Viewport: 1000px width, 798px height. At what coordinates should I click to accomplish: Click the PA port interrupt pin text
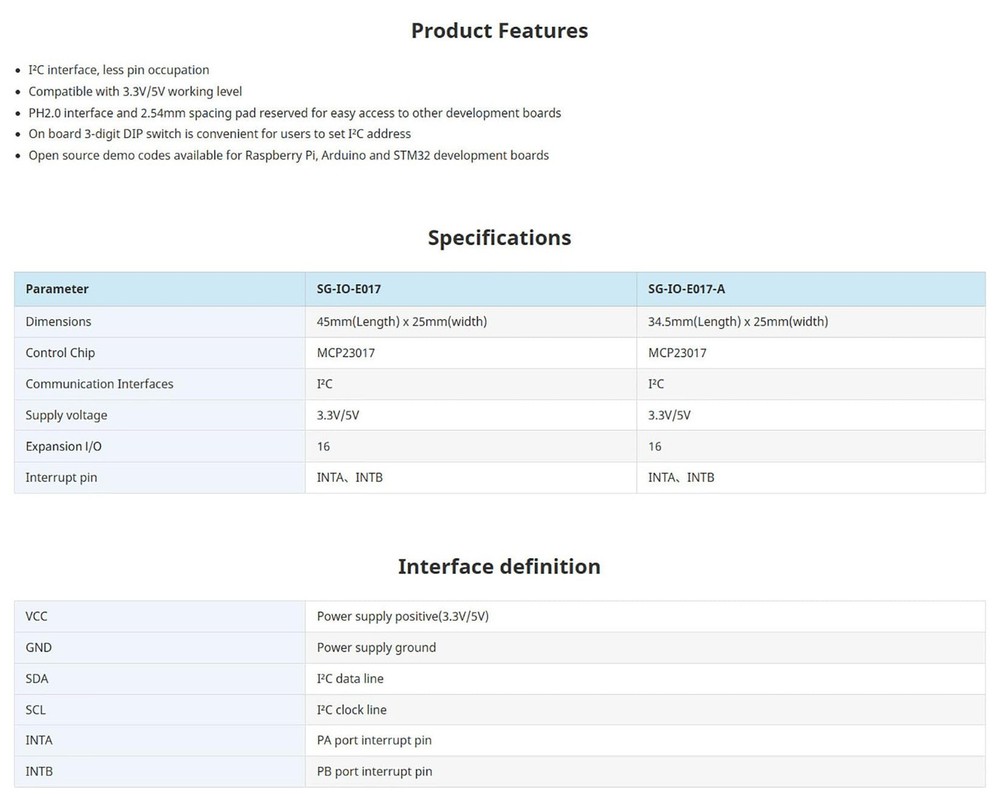tap(374, 740)
